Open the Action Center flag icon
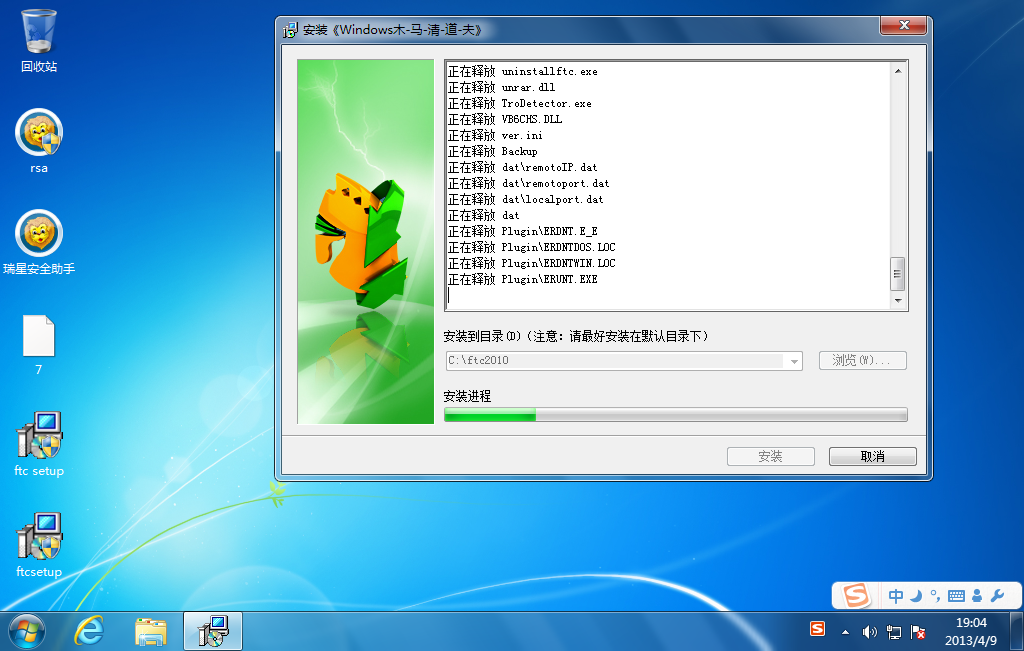This screenshot has width=1024, height=651. (x=918, y=632)
